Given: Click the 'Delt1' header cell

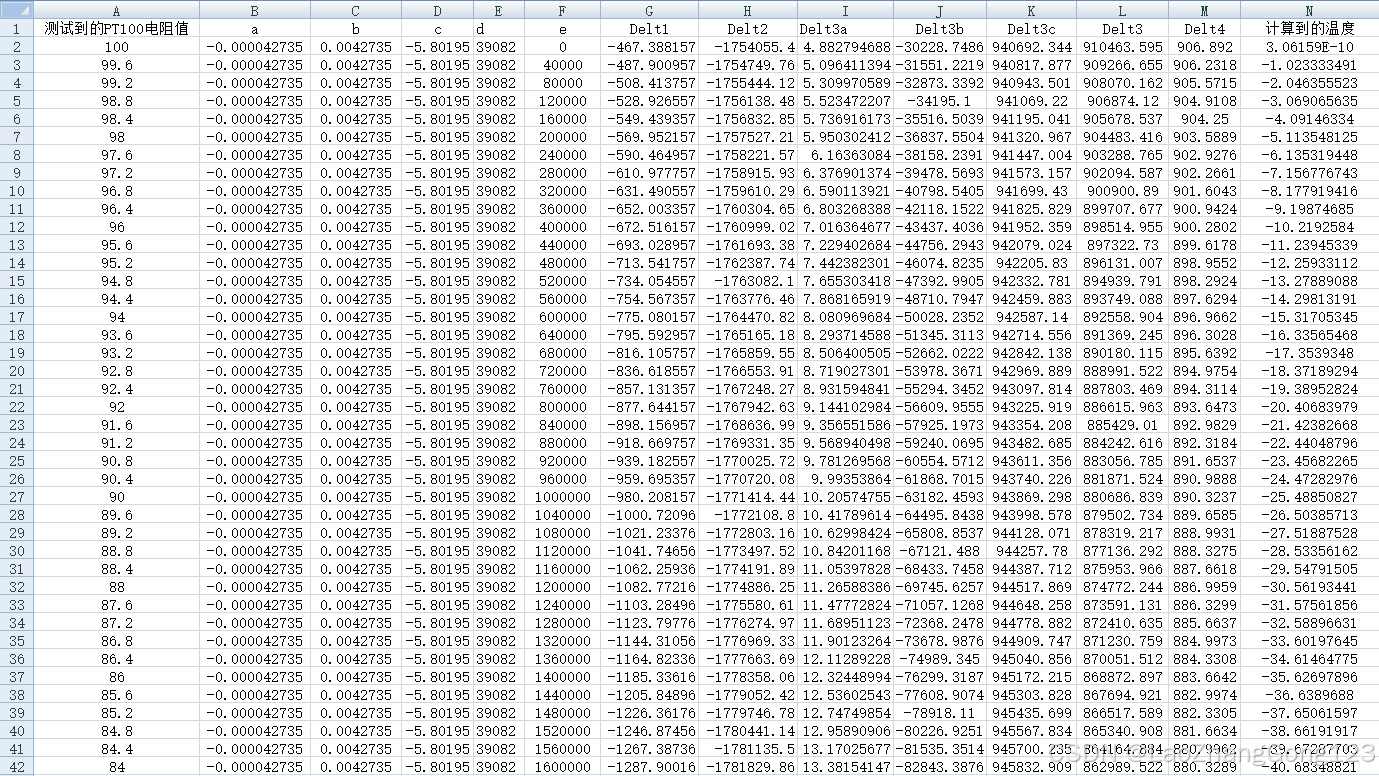Looking at the screenshot, I should [x=650, y=29].
